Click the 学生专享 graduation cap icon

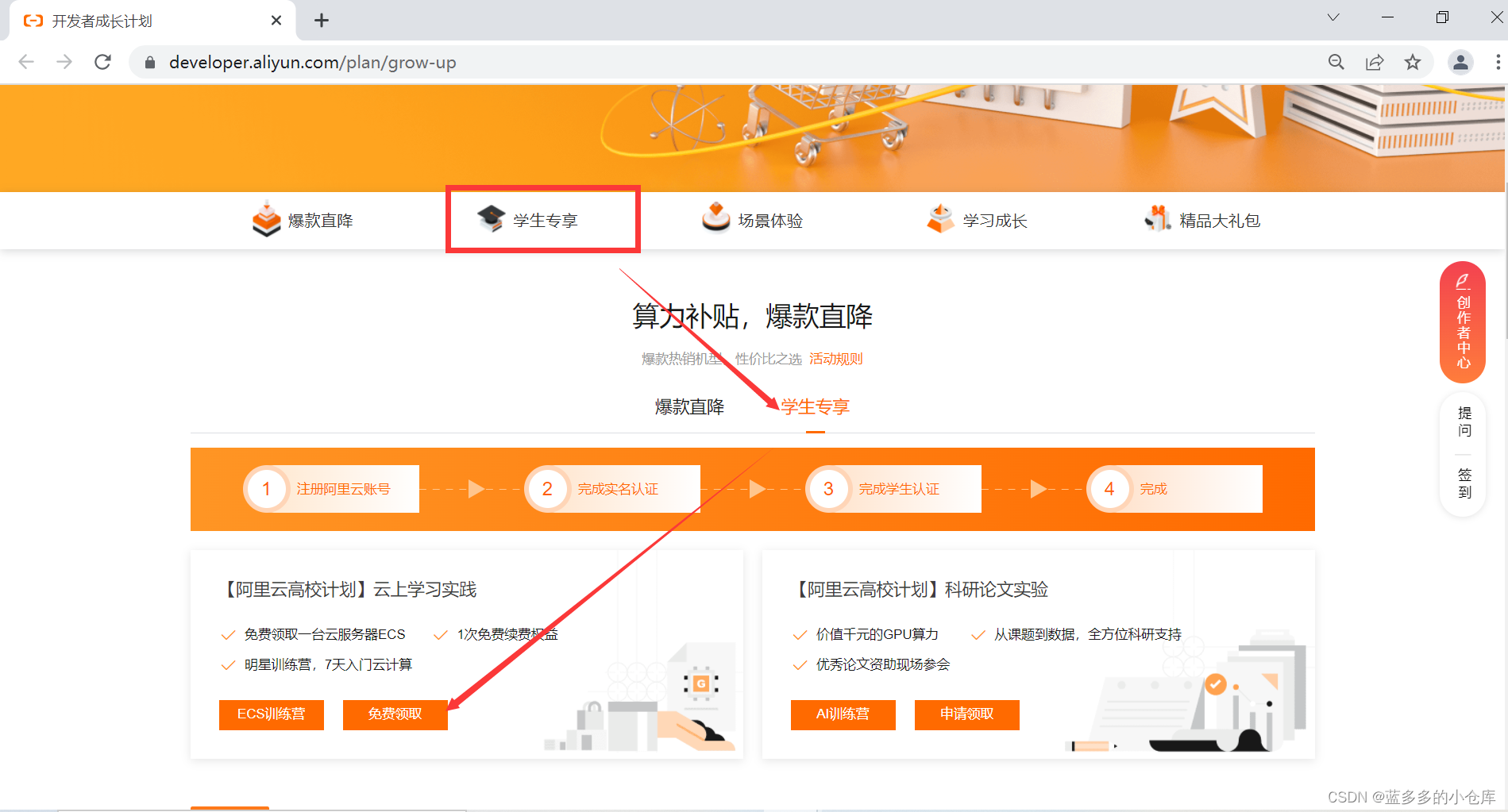(491, 218)
